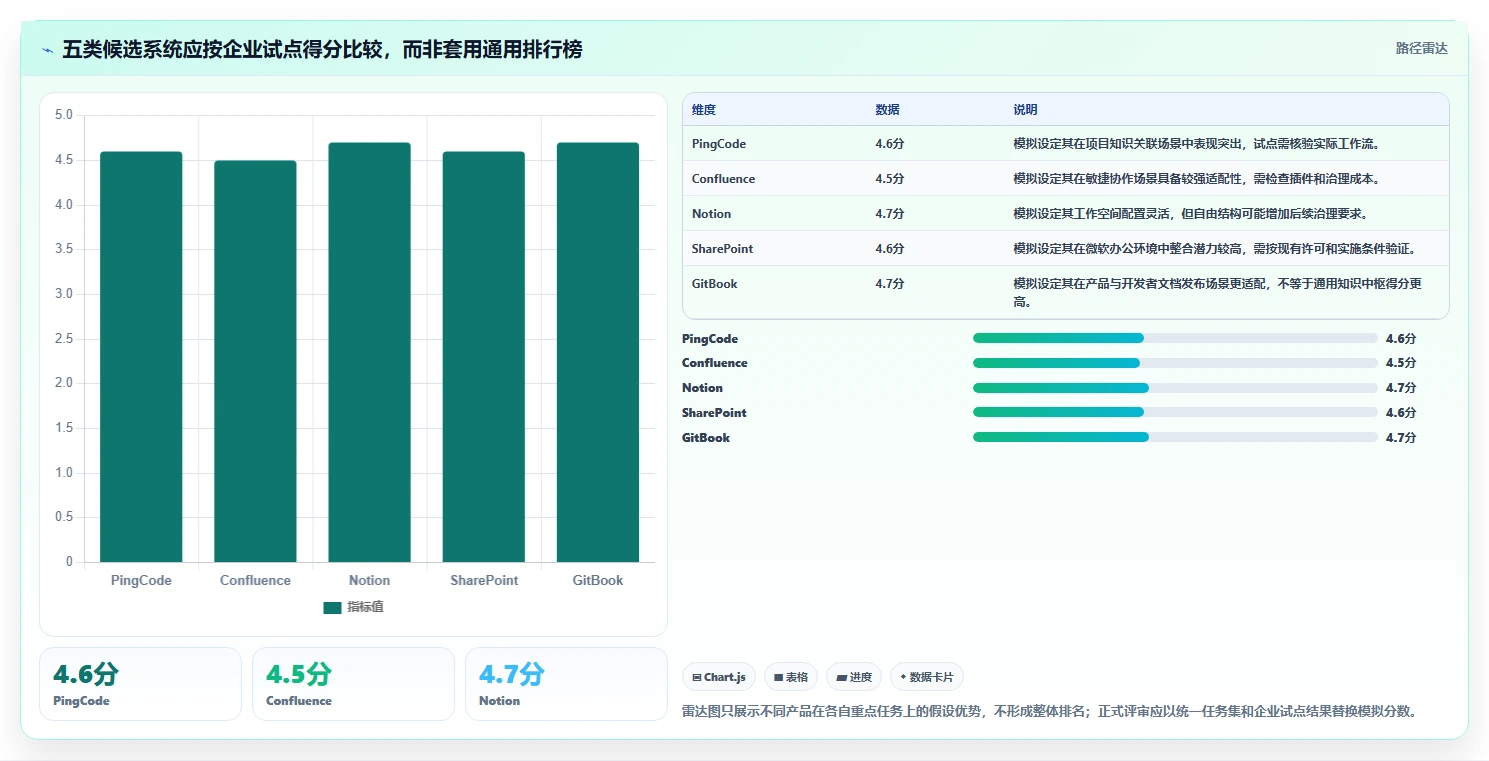
Task: Open the 4.5分 Confluence data card
Action: point(353,684)
